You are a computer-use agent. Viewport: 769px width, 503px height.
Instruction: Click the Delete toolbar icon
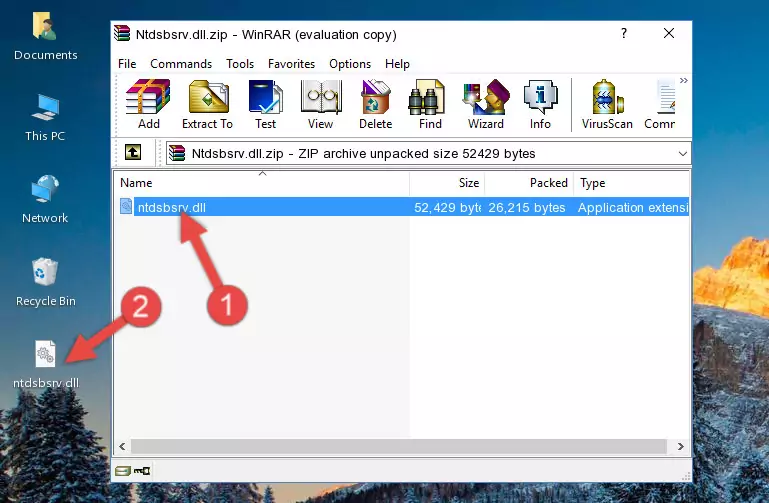tap(376, 104)
